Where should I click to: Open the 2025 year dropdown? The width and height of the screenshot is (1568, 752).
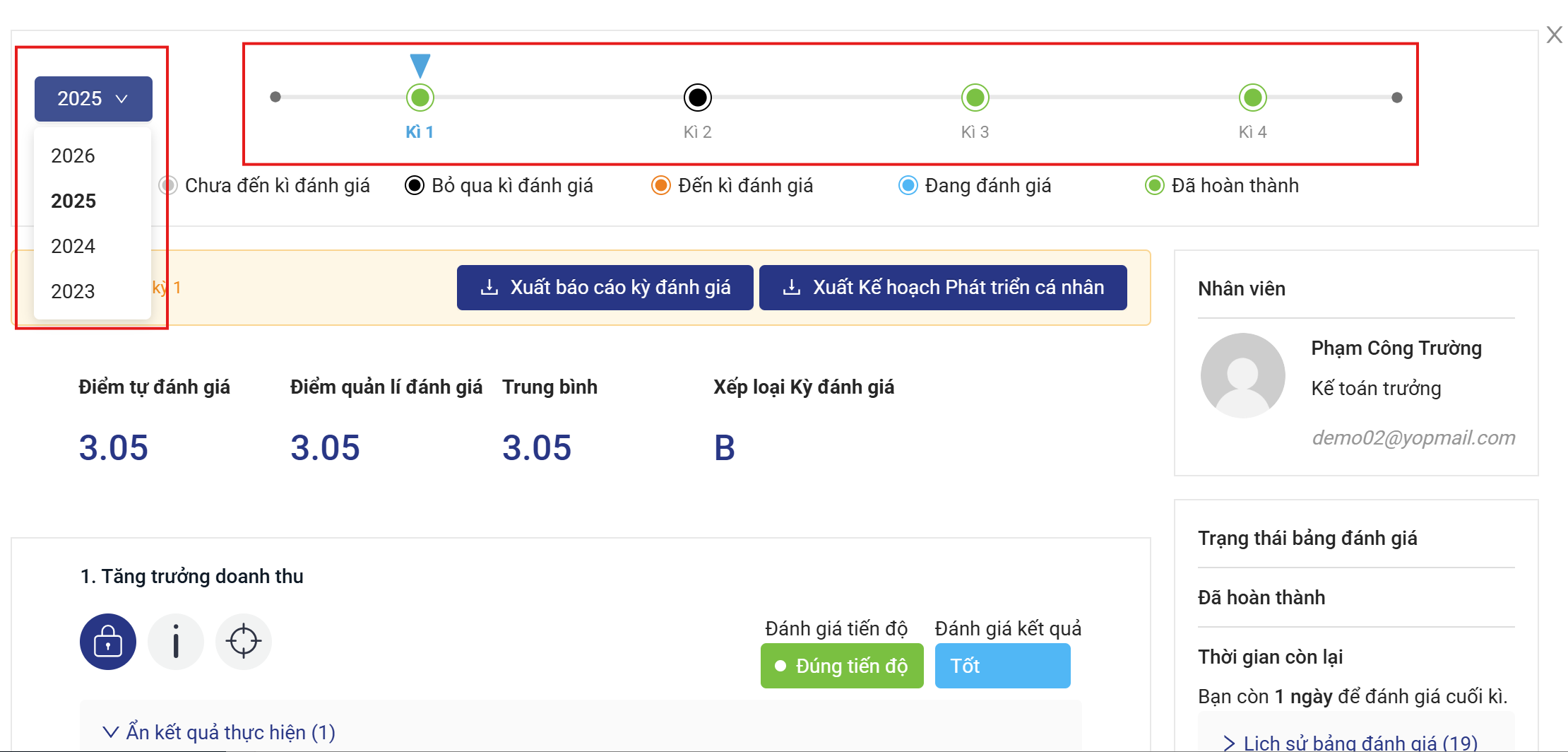point(93,99)
